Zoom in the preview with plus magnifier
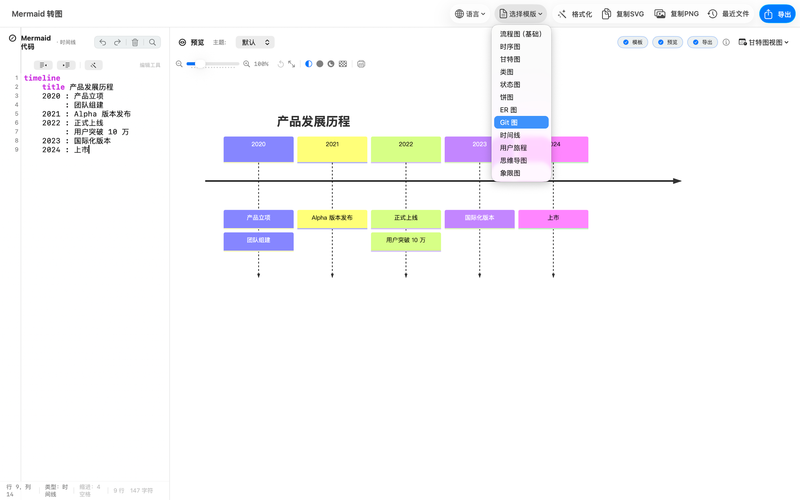This screenshot has height=500, width=800. tap(246, 64)
